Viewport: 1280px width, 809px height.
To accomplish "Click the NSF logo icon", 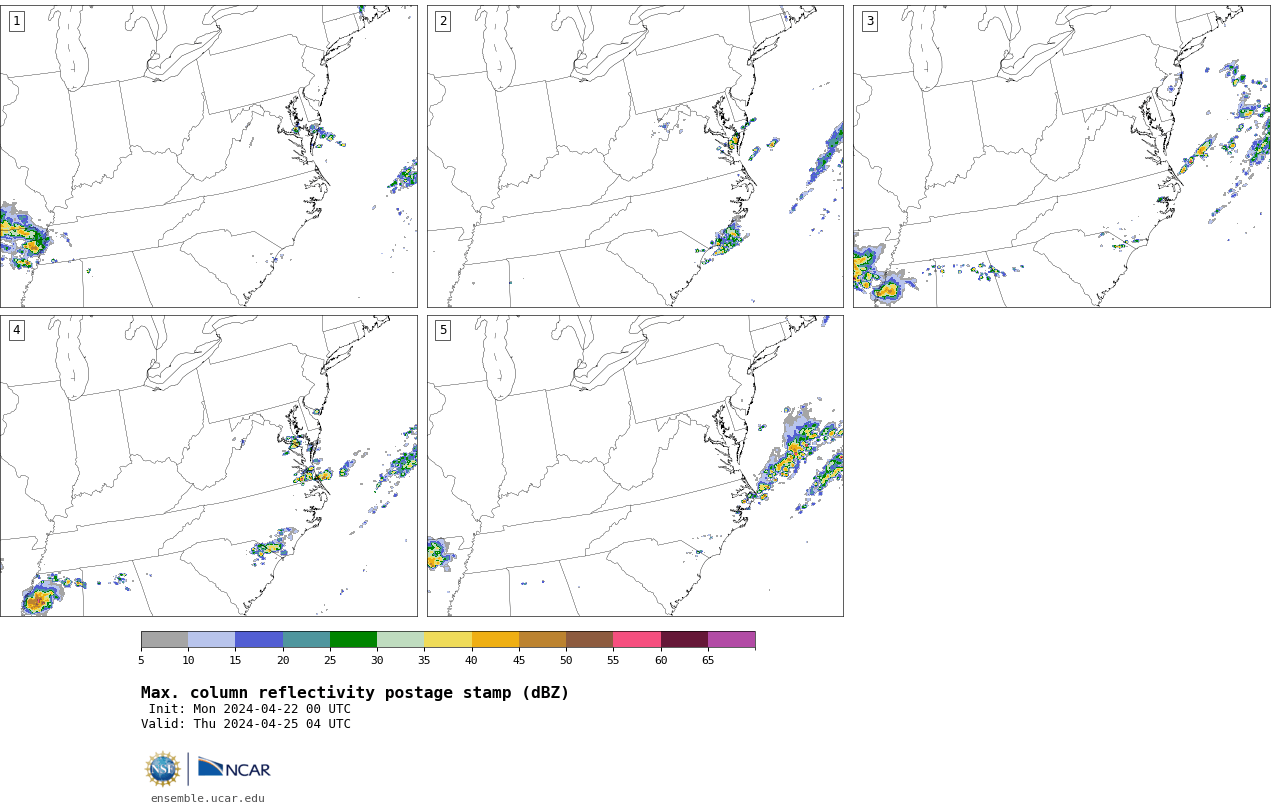I will (163, 769).
